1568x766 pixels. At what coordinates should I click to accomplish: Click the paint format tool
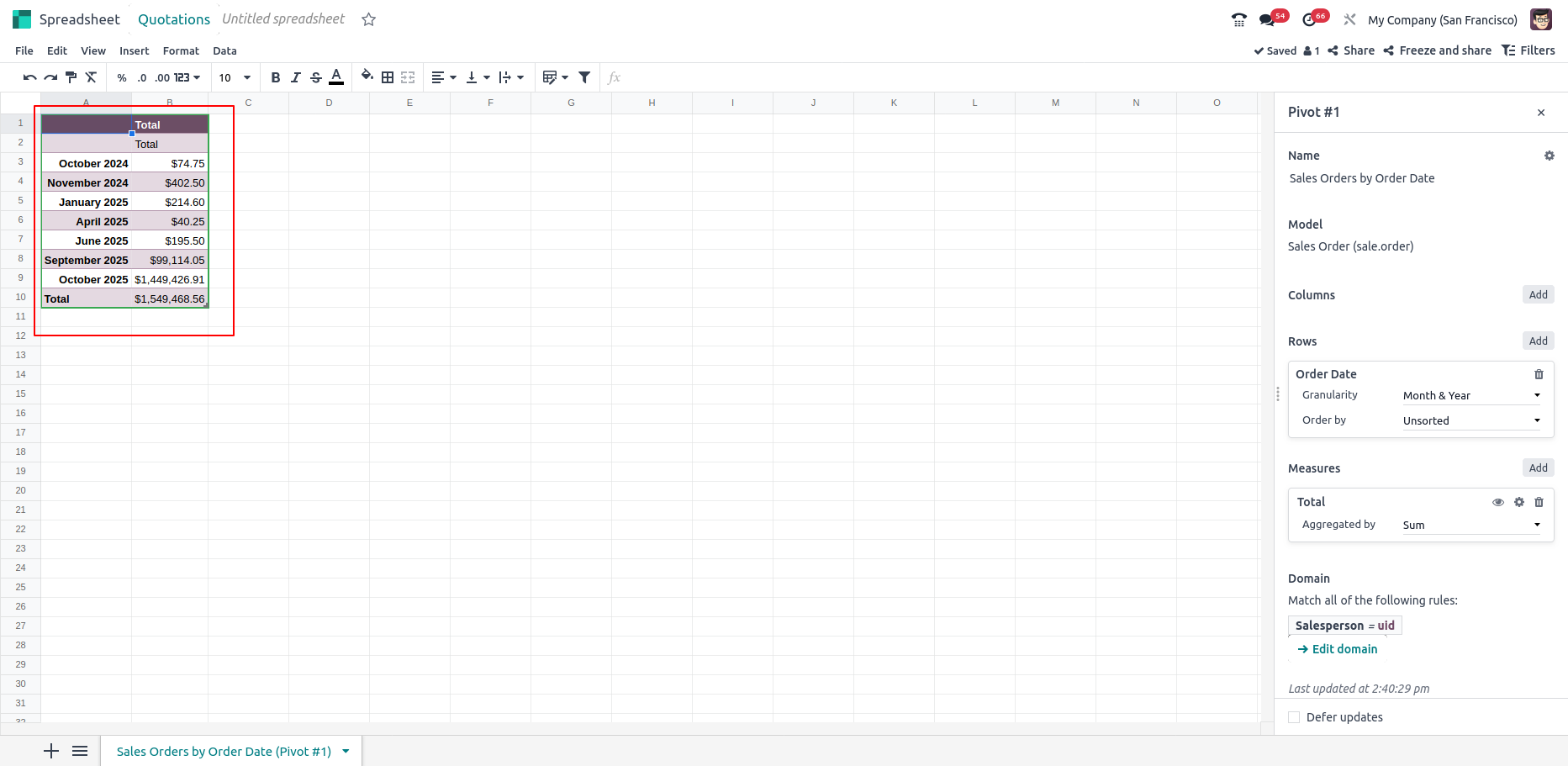[x=71, y=77]
